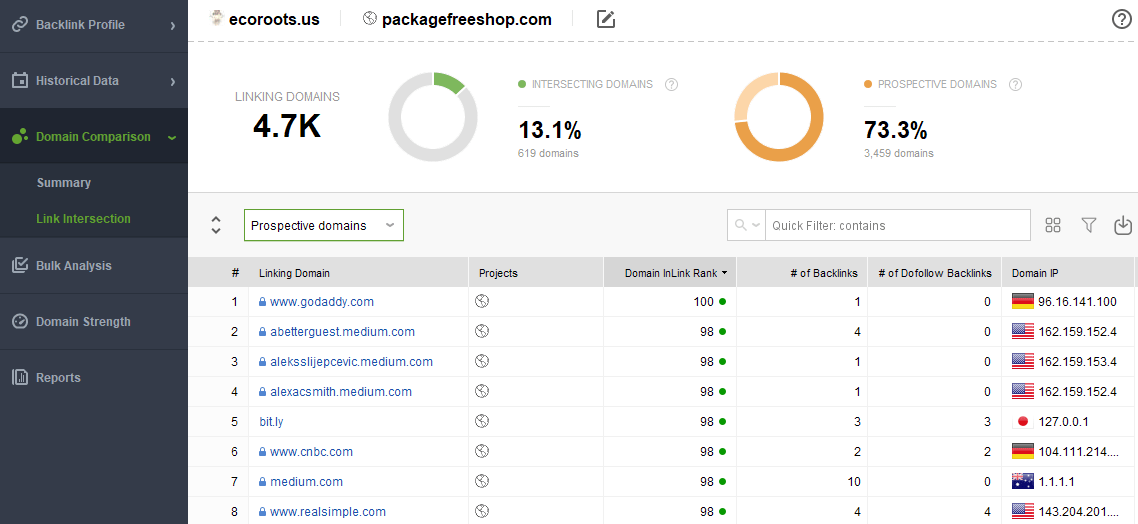
Task: Open the www.cnbc.com link
Action: pos(311,451)
